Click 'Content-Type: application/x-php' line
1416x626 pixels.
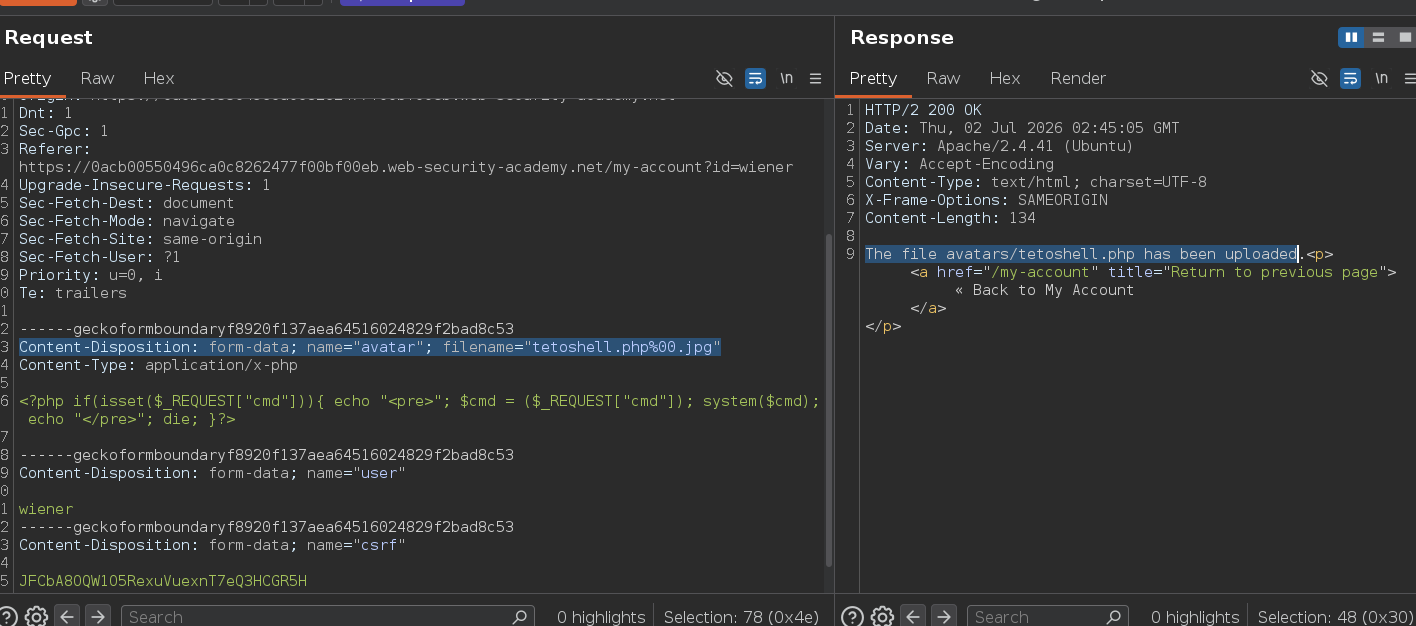pos(158,365)
